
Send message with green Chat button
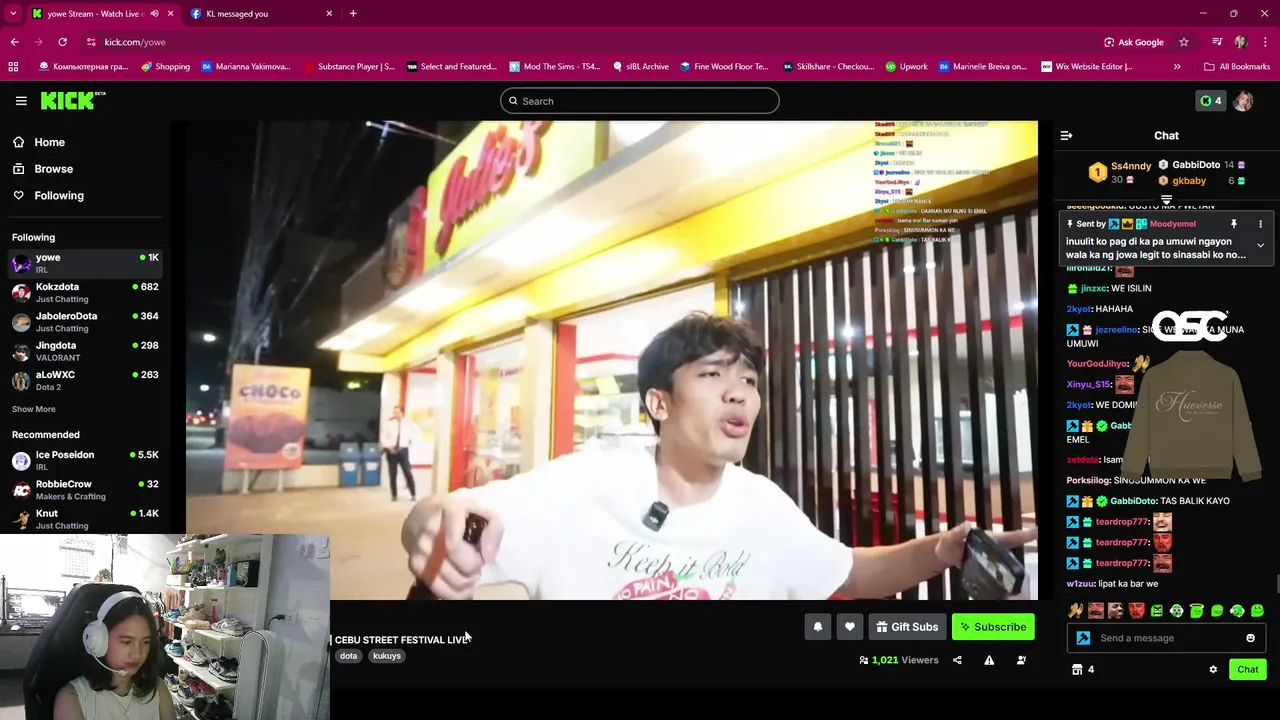click(x=1247, y=669)
